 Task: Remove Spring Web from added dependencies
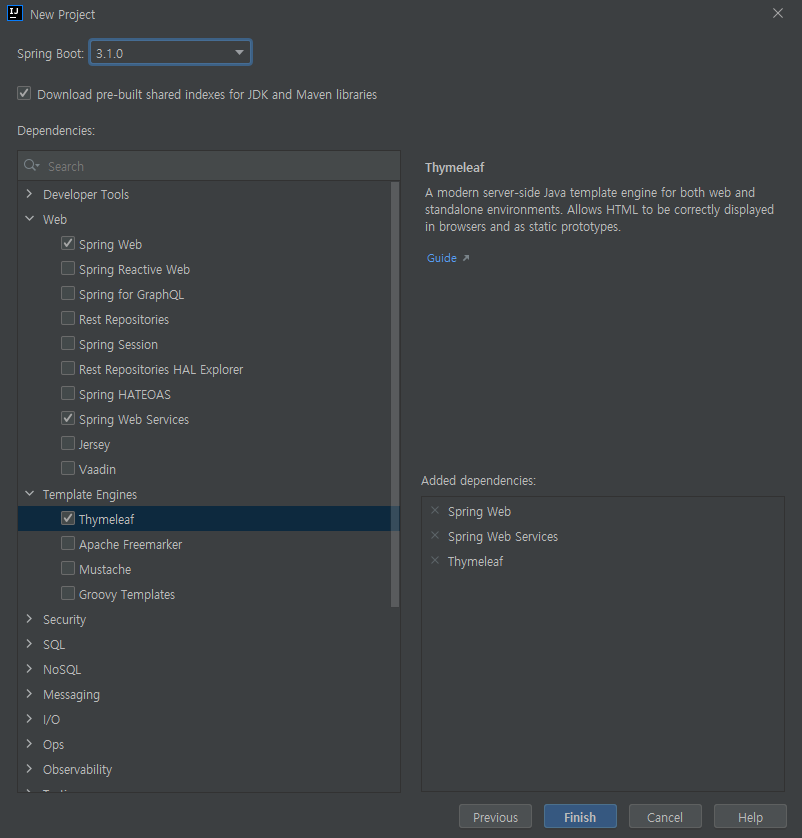click(435, 511)
